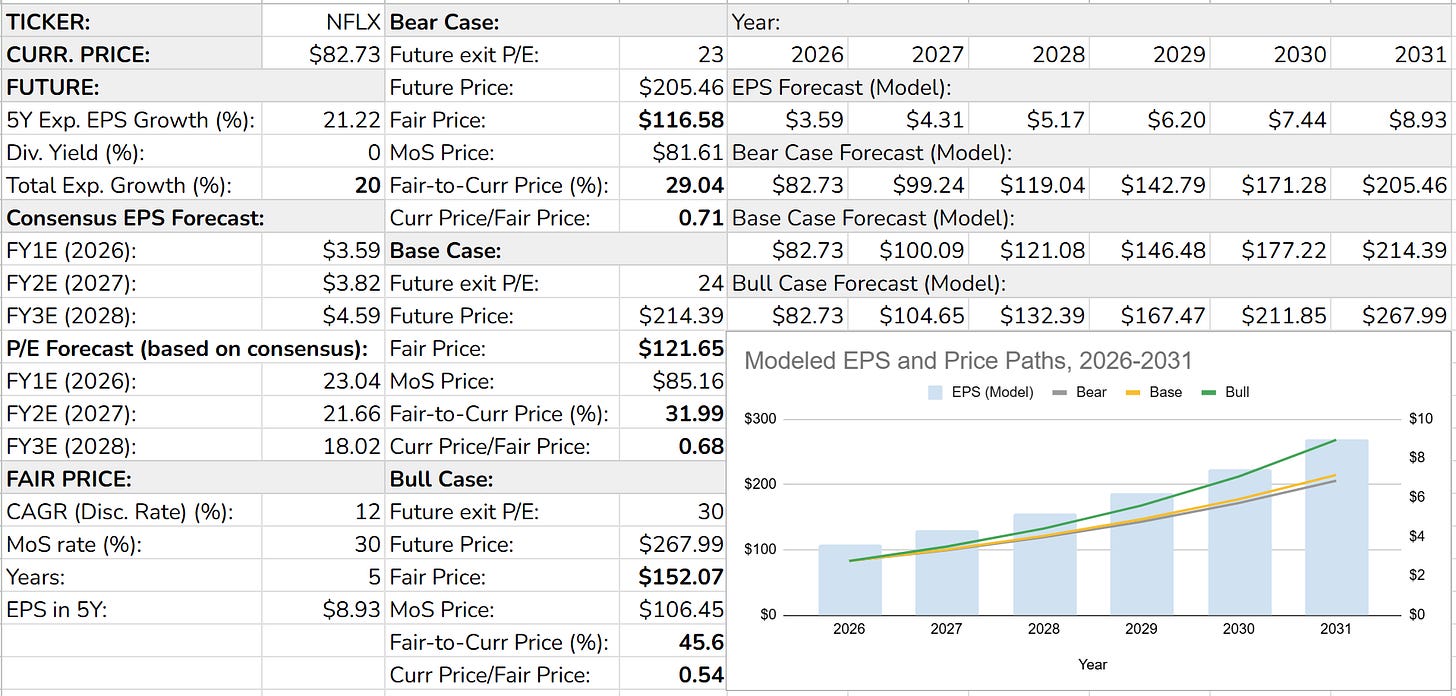Viewport: 1456px width, 696px height.
Task: Click the Base yellow legend entry
Action: [x=1153, y=392]
